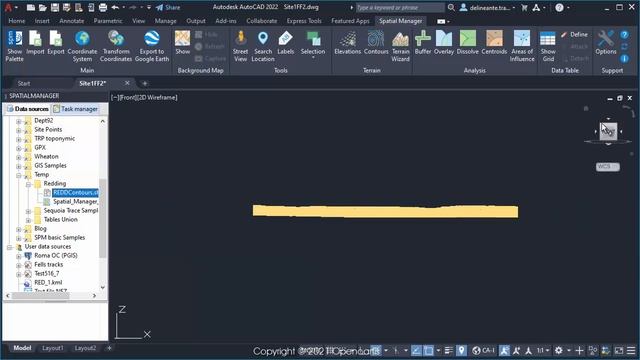Select the REDDContours file in tree
The width and height of the screenshot is (640, 360).
tap(76, 192)
